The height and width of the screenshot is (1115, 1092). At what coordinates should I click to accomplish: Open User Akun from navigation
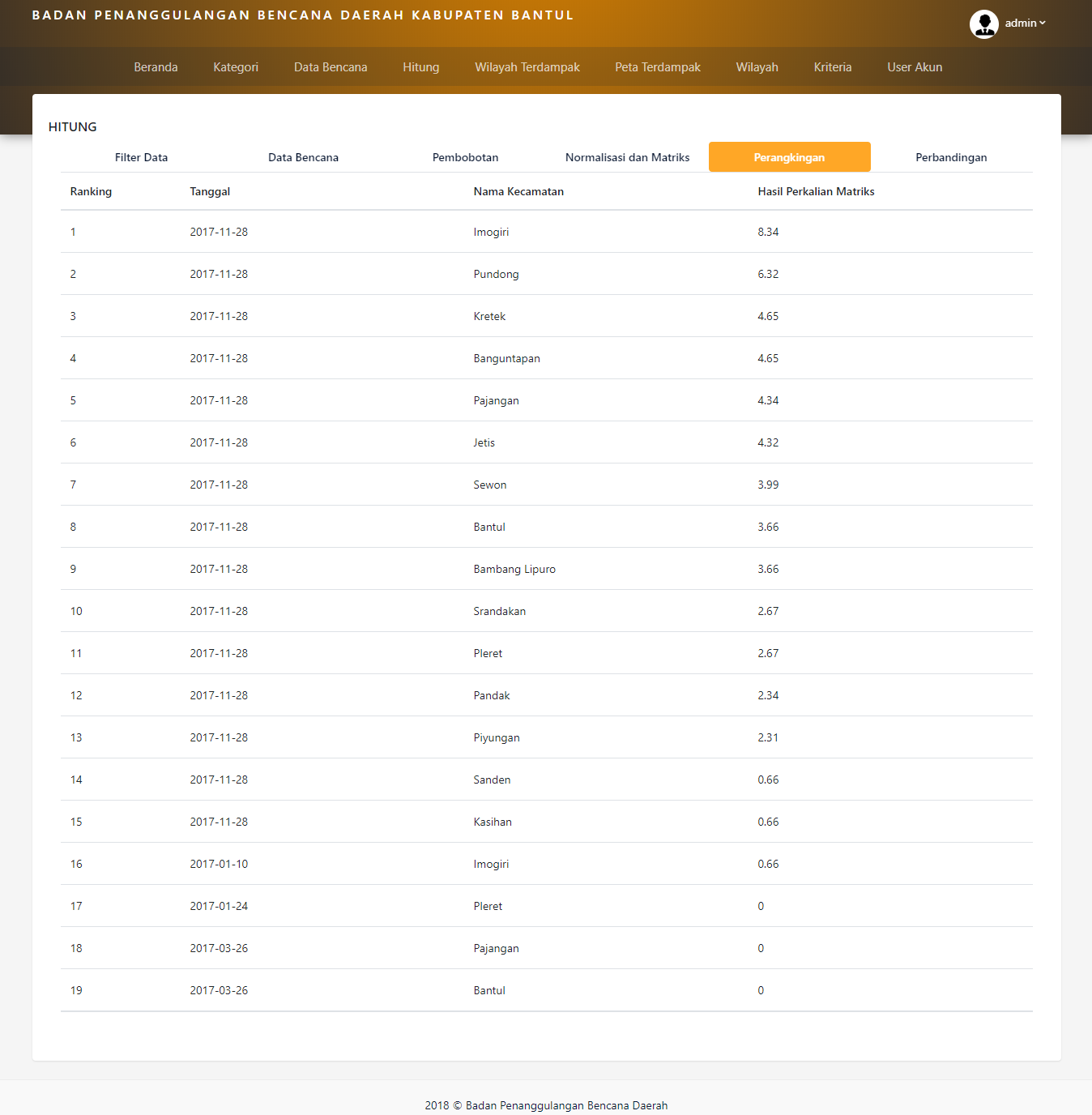coord(915,67)
